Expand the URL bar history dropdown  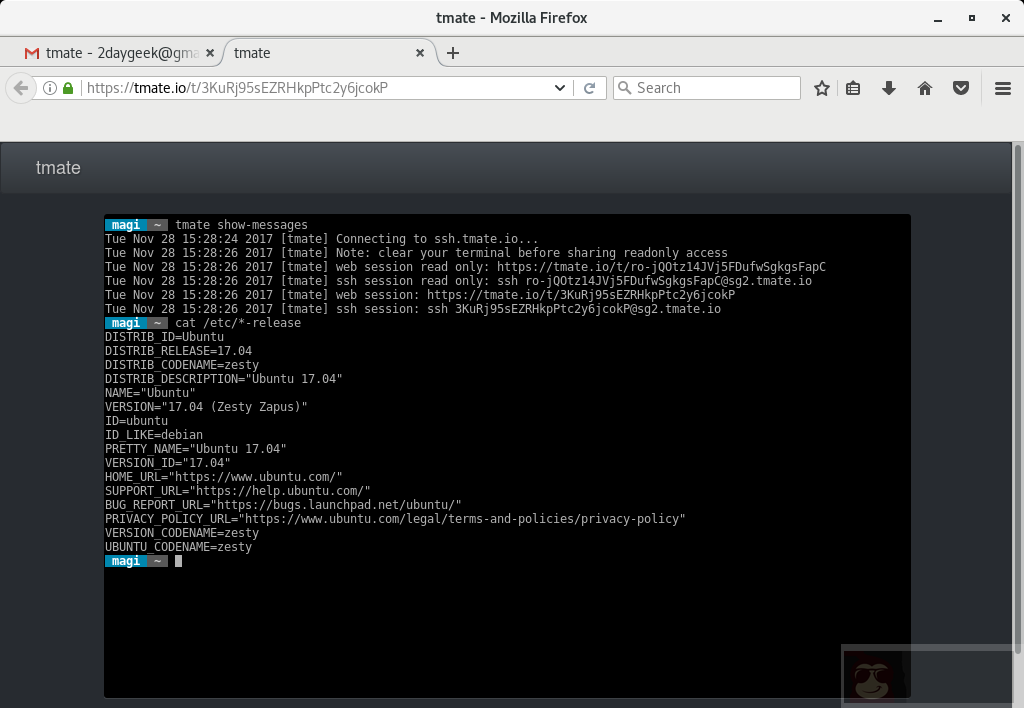[x=560, y=88]
